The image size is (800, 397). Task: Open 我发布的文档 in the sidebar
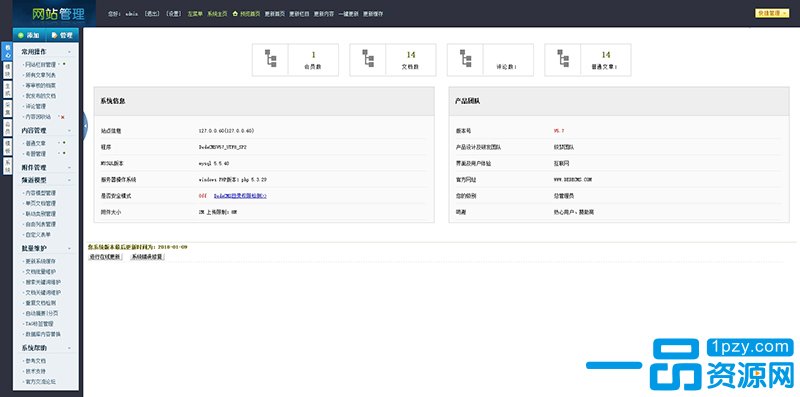(x=40, y=95)
